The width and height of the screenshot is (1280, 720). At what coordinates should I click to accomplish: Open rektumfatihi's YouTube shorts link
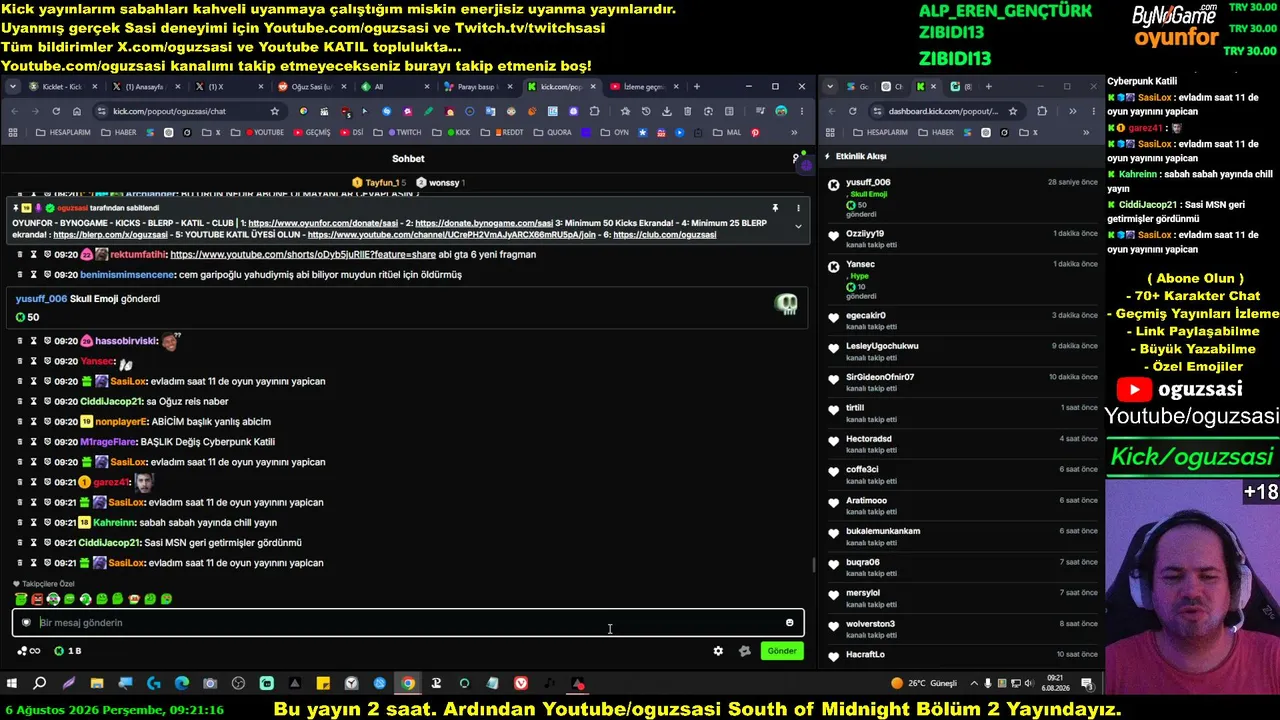tap(303, 255)
